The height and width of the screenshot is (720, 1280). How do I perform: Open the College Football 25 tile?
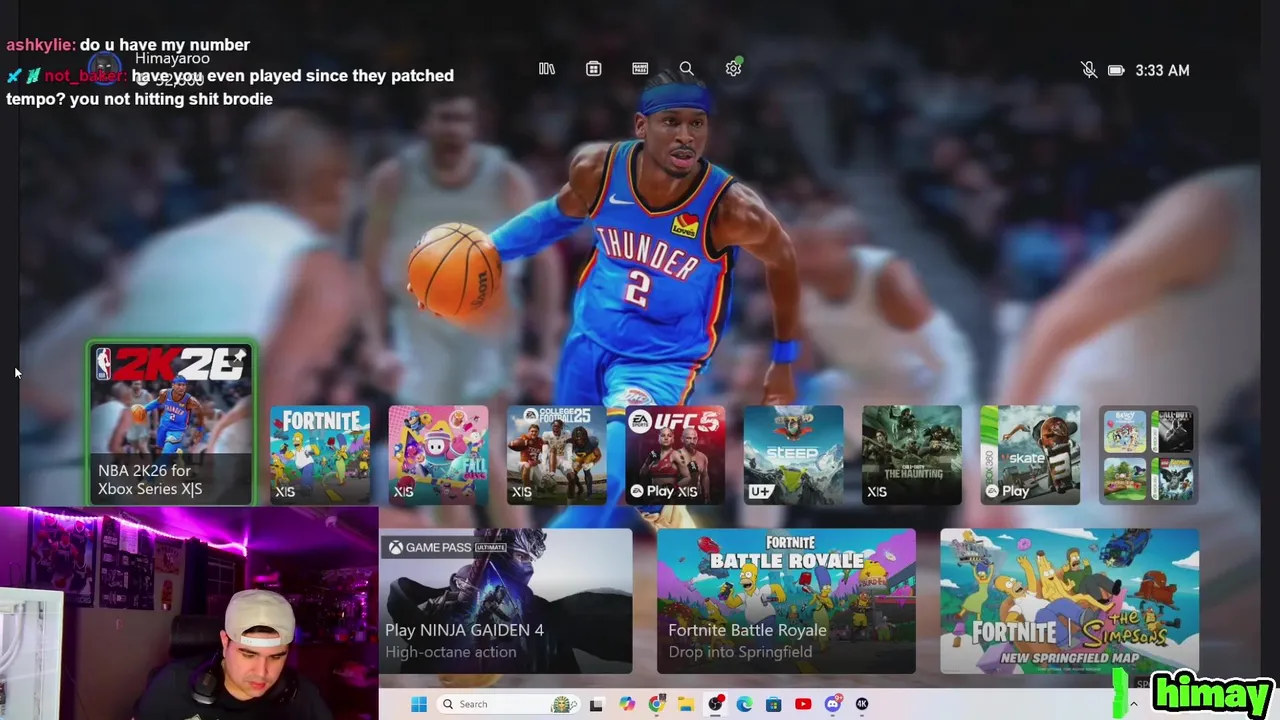[x=556, y=454]
